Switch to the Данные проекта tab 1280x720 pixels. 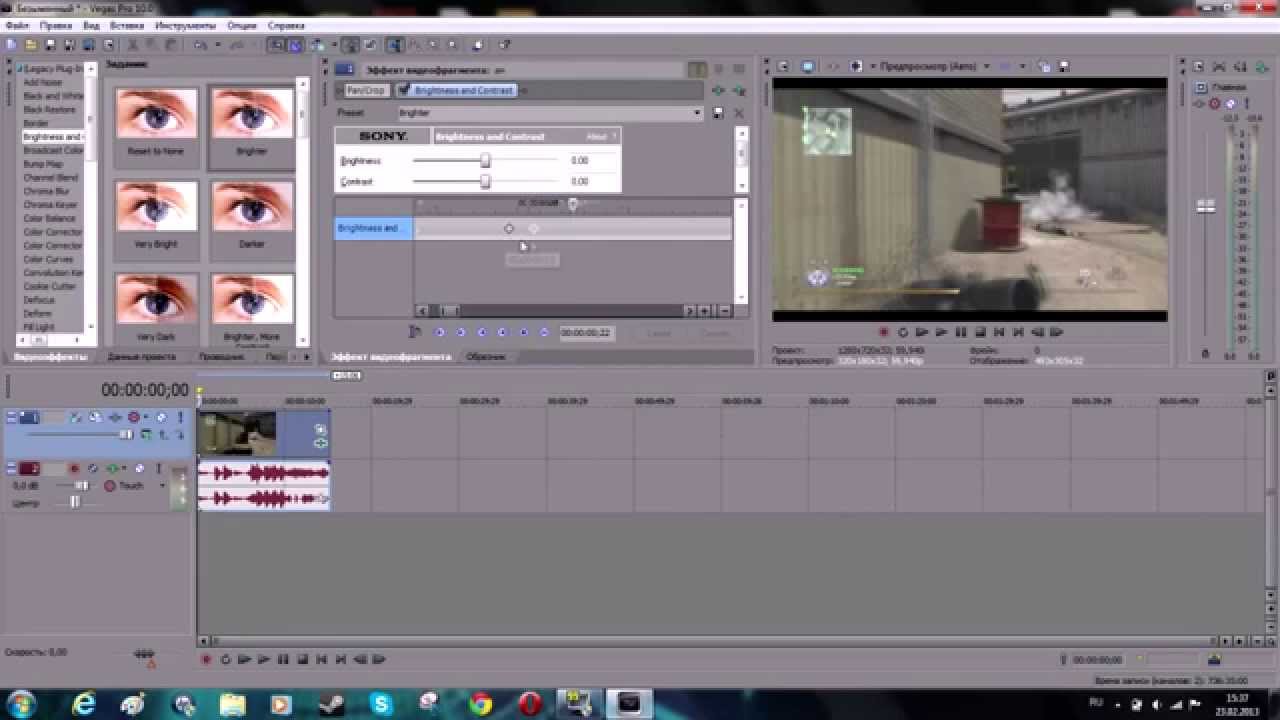pyautogui.click(x=141, y=357)
